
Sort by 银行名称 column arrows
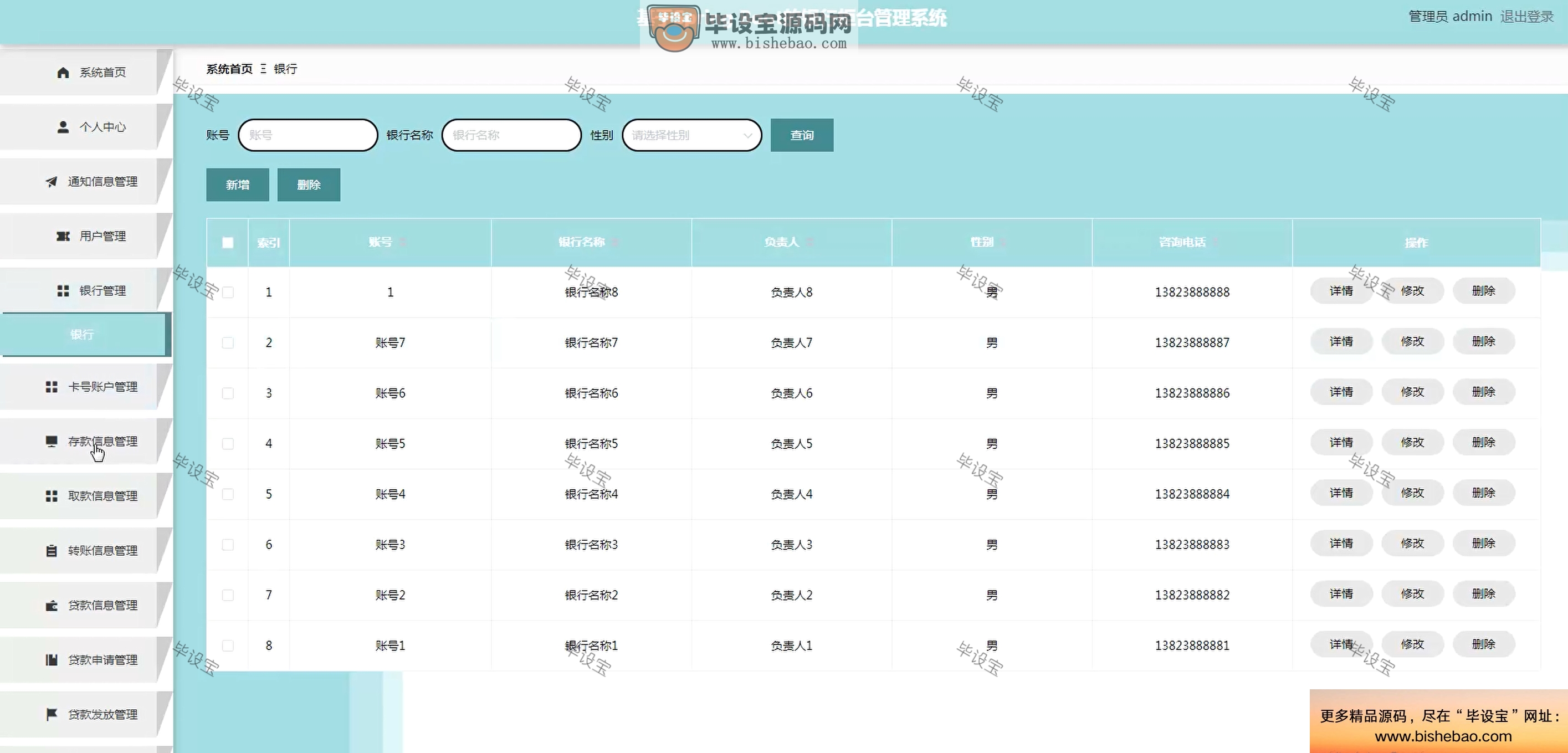(x=615, y=242)
